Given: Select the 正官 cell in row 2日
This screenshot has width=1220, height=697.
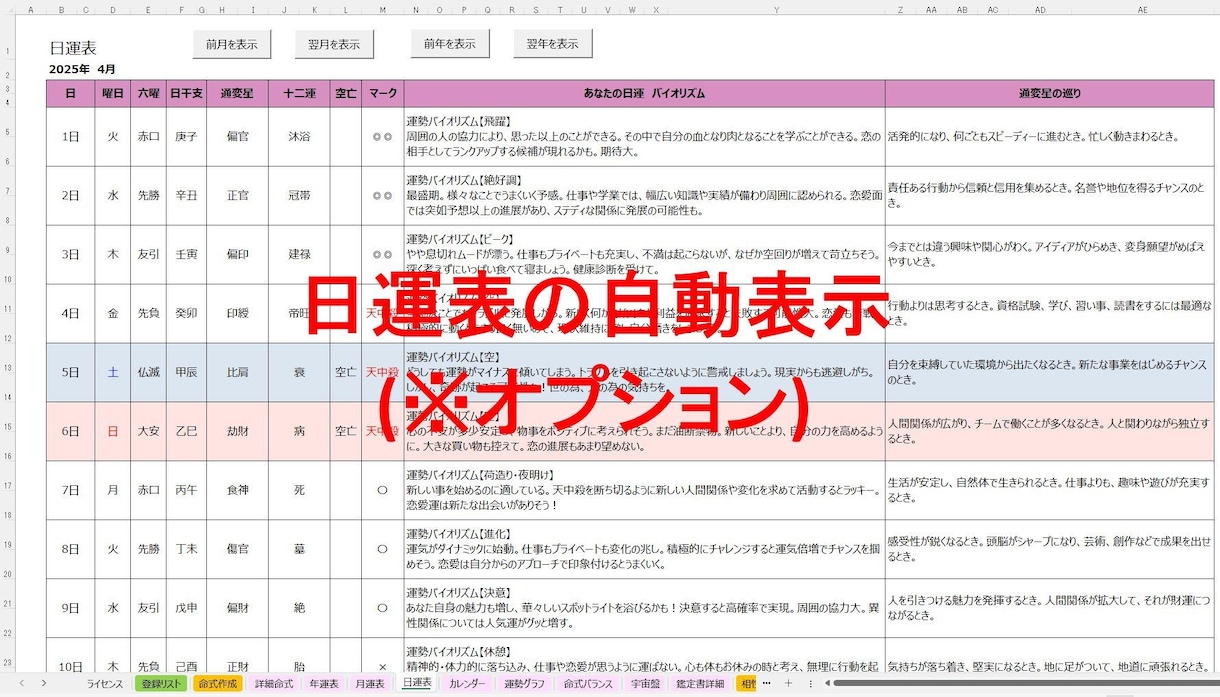Looking at the screenshot, I should [x=237, y=195].
